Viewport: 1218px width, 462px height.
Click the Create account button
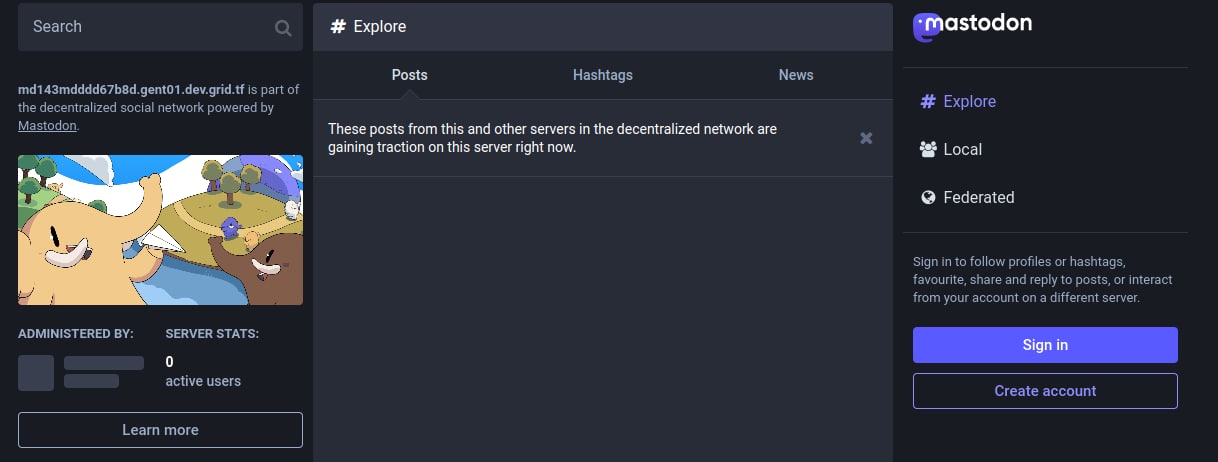[1045, 391]
